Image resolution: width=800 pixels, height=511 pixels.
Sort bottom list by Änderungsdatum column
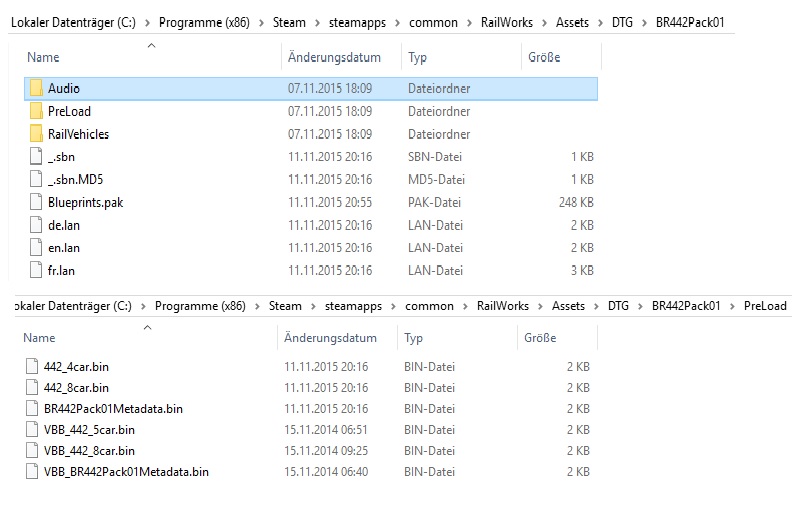tap(330, 338)
